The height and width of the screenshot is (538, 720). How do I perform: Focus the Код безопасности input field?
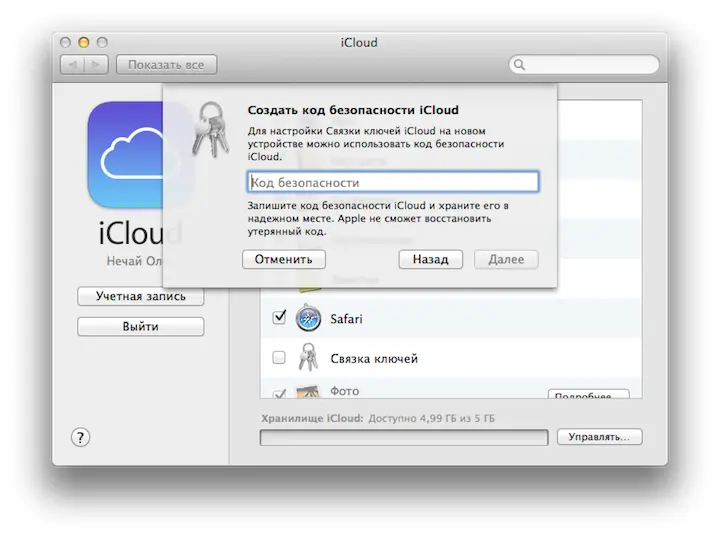(x=393, y=182)
